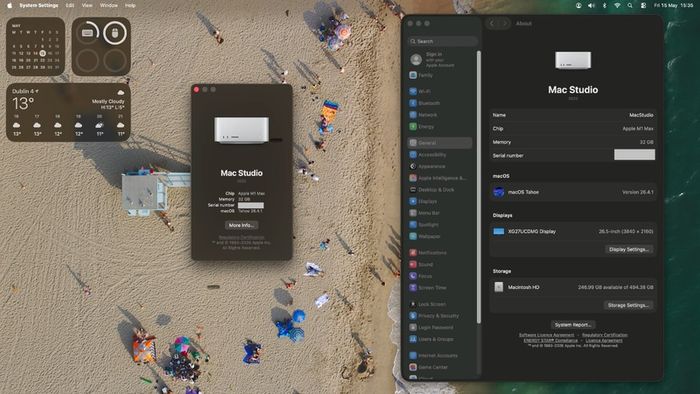The width and height of the screenshot is (700, 394).
Task: Open Screen Time settings in sidebar
Action: click(x=440, y=288)
